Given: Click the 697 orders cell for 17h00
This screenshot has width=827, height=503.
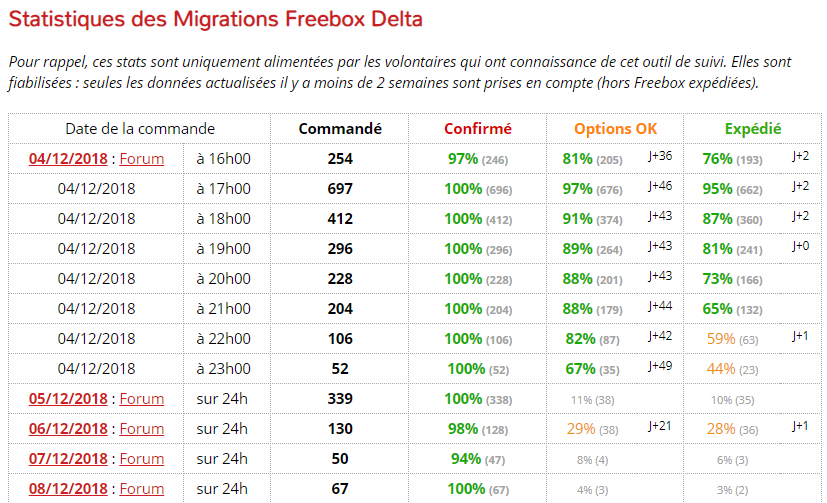Looking at the screenshot, I should coord(340,188).
